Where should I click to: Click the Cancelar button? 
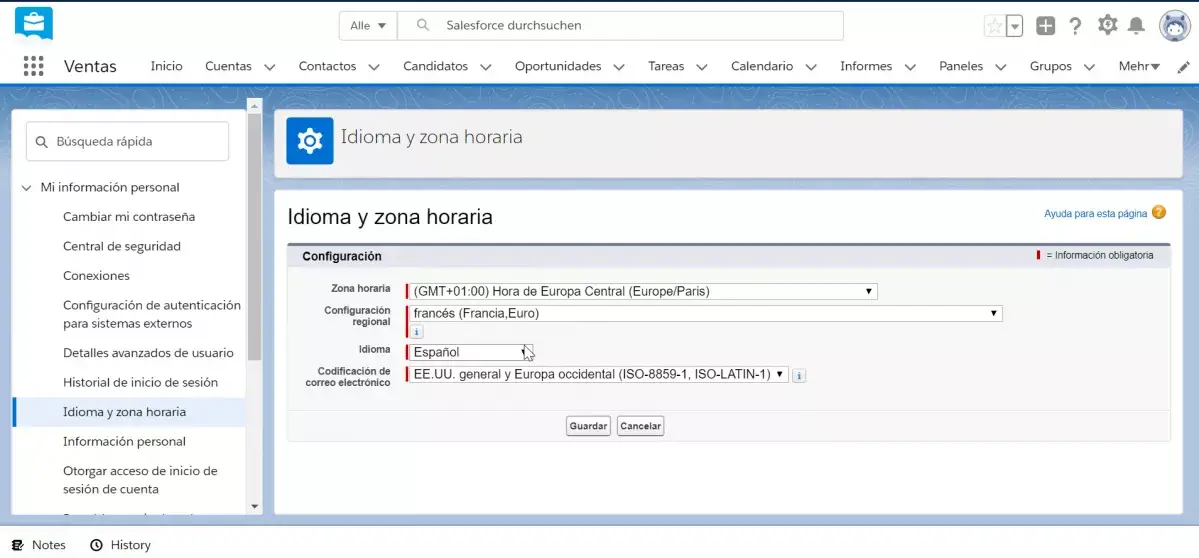tap(640, 426)
